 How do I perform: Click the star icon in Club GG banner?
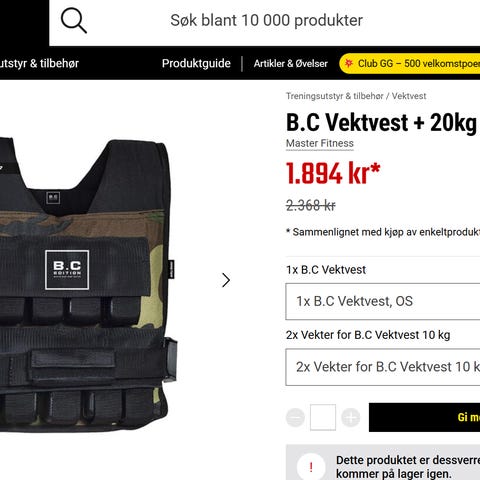349,63
